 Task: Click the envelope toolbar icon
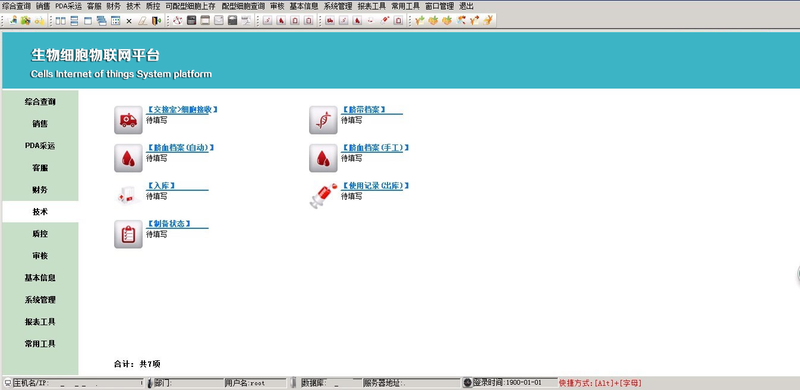[x=219, y=21]
